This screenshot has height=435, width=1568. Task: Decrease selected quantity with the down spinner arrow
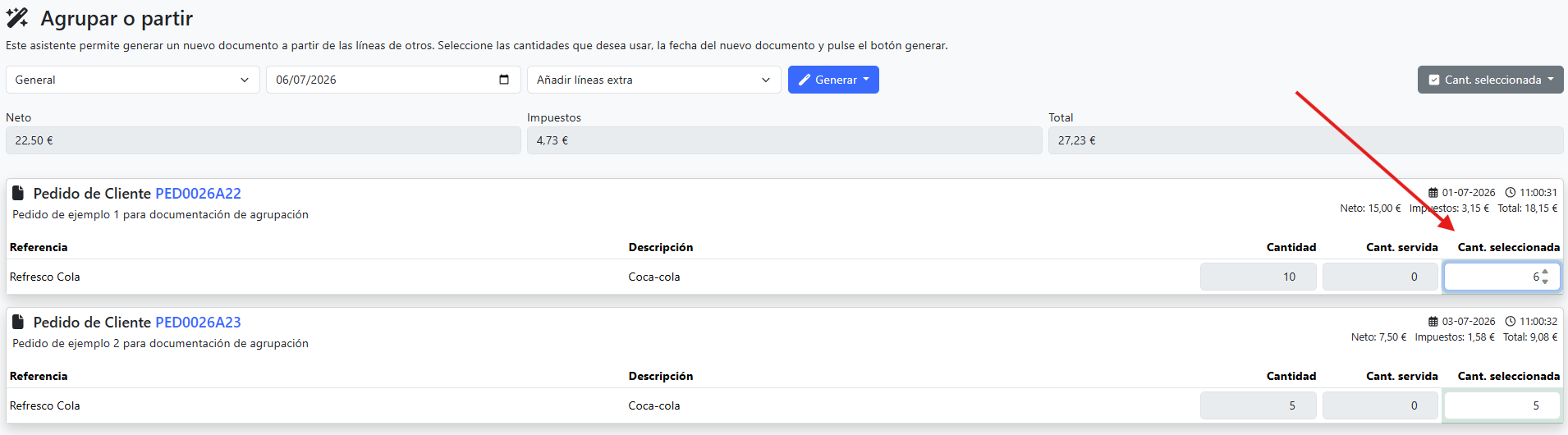[1545, 282]
